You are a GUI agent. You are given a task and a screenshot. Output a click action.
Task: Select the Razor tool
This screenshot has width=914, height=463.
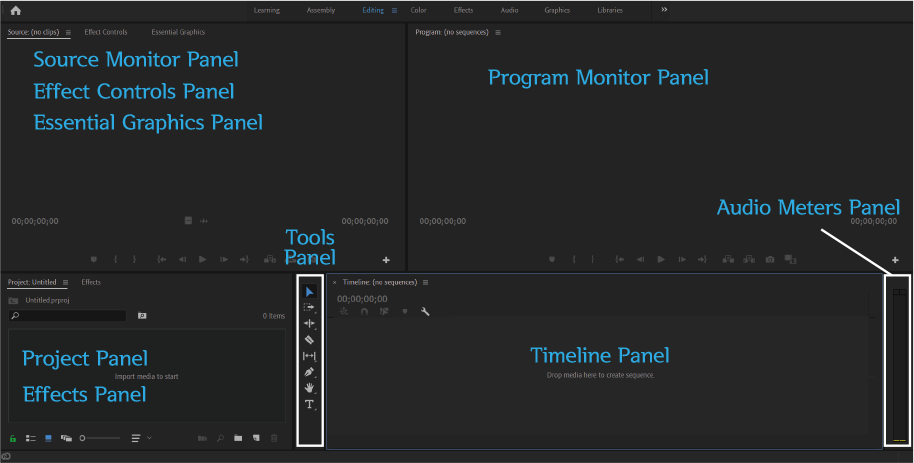pyautogui.click(x=309, y=340)
